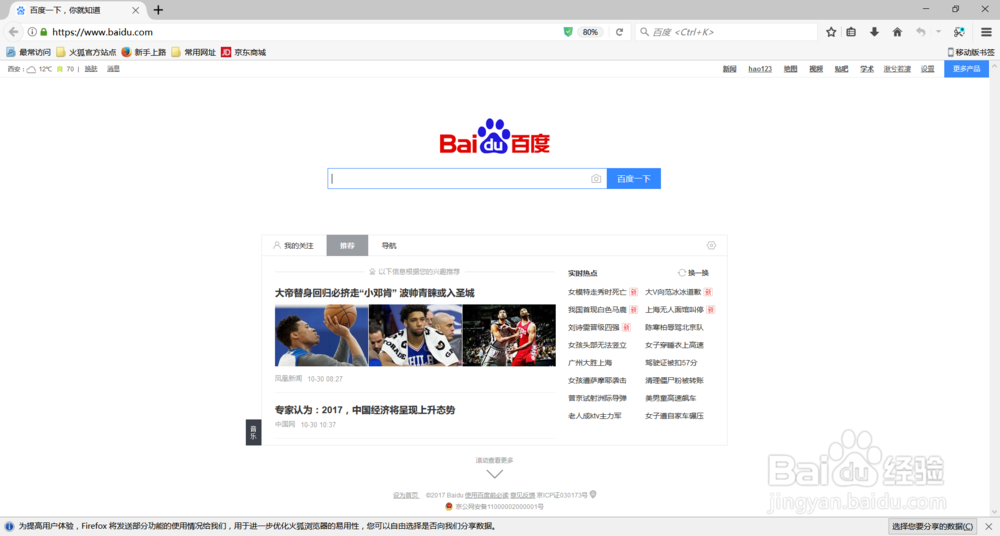1000x536 pixels.
Task: Click the green shield icon in address bar
Action: tap(568, 32)
